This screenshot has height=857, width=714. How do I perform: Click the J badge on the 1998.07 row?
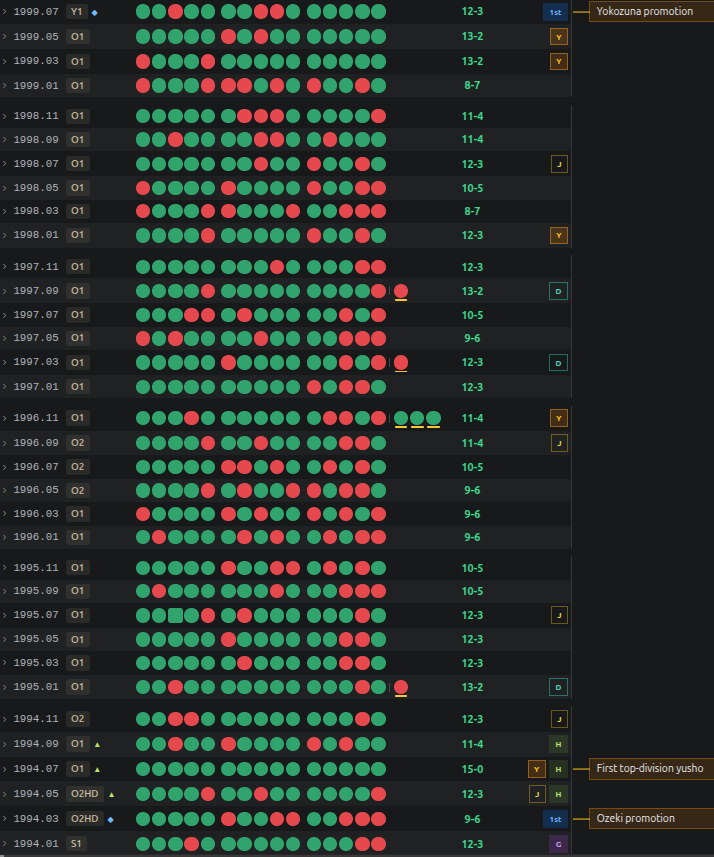(x=559, y=164)
